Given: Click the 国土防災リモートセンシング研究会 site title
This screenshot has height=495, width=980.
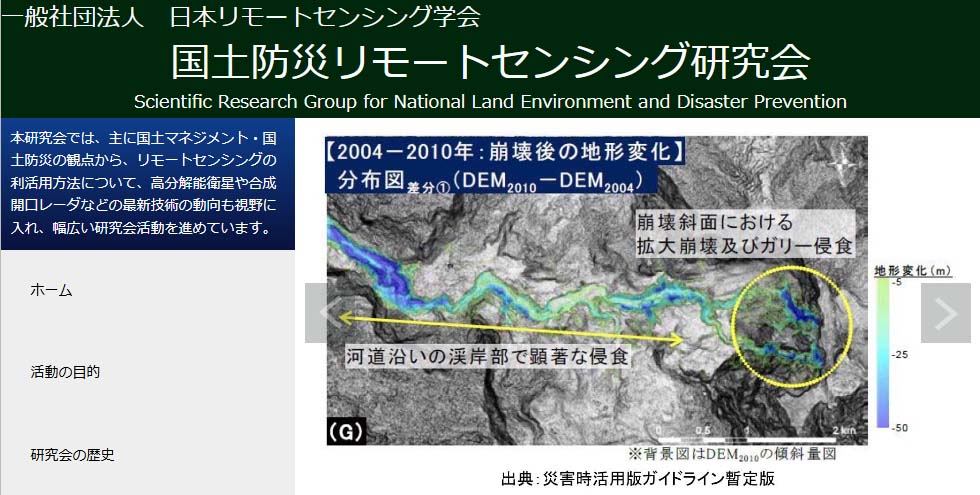Looking at the screenshot, I should [490, 61].
